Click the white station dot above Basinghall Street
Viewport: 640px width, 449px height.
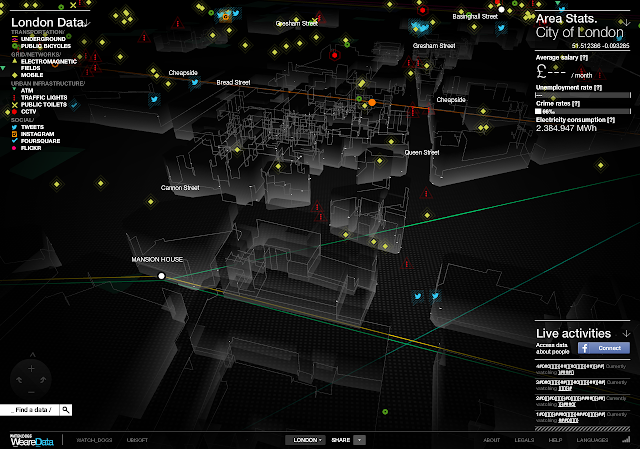click(501, 9)
